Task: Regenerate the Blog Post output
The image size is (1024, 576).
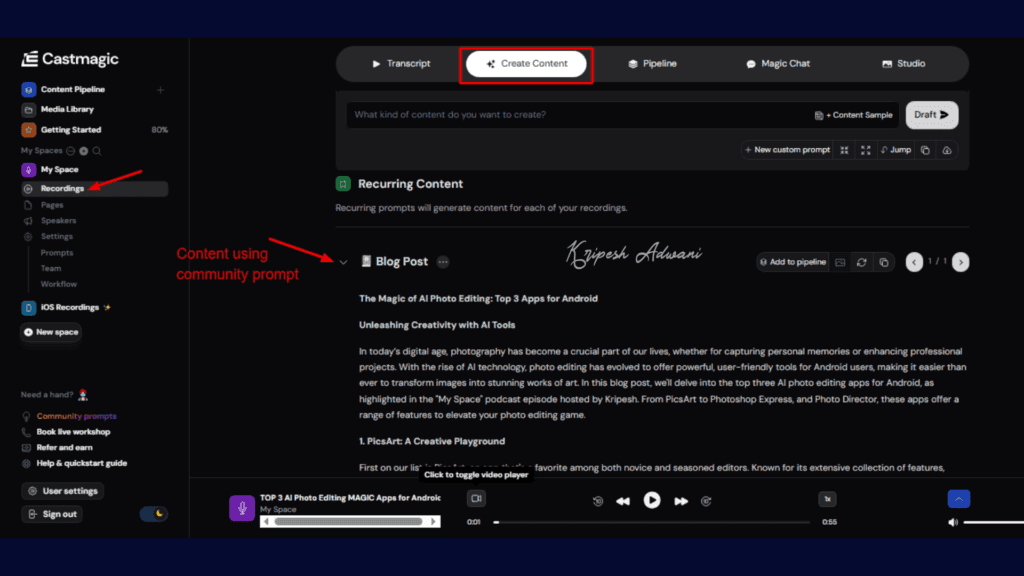Action: (861, 262)
